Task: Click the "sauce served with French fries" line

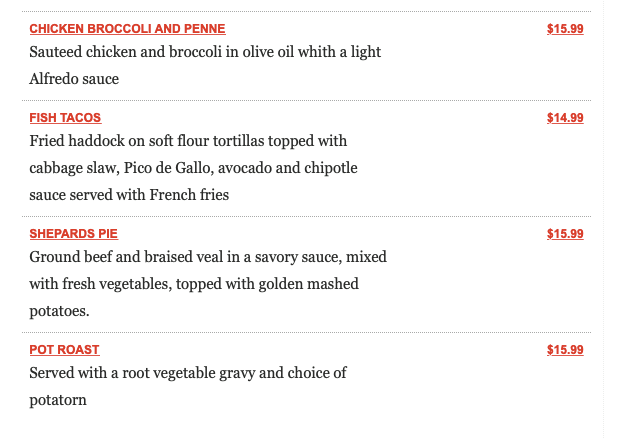Action: pyautogui.click(x=129, y=195)
